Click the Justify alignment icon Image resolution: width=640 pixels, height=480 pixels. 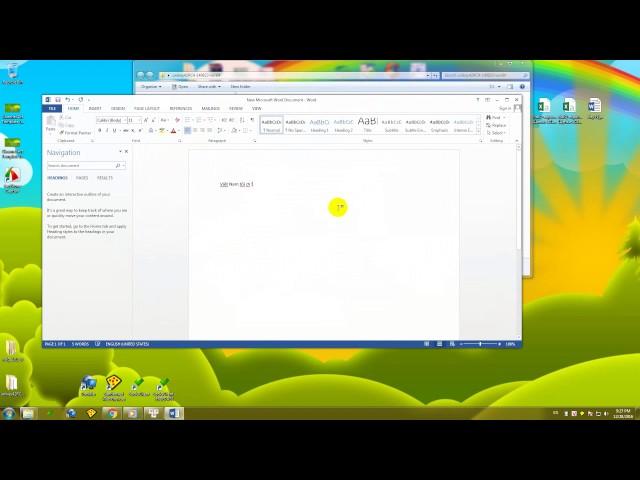tap(209, 131)
